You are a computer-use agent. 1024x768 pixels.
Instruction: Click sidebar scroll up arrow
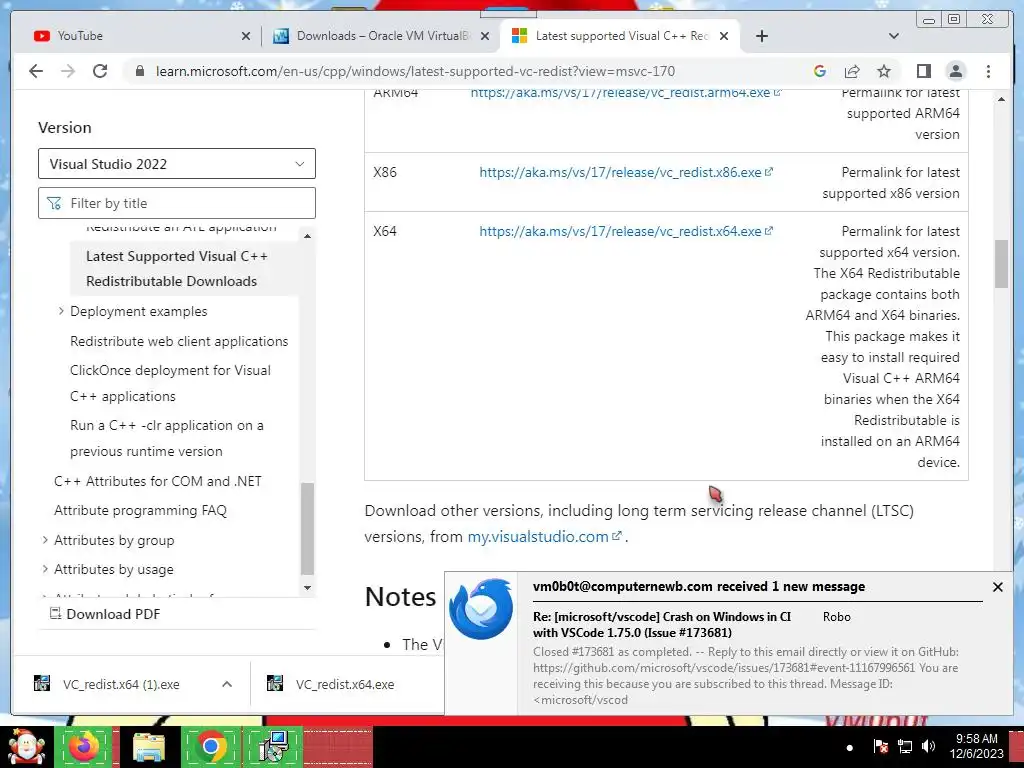pos(308,236)
